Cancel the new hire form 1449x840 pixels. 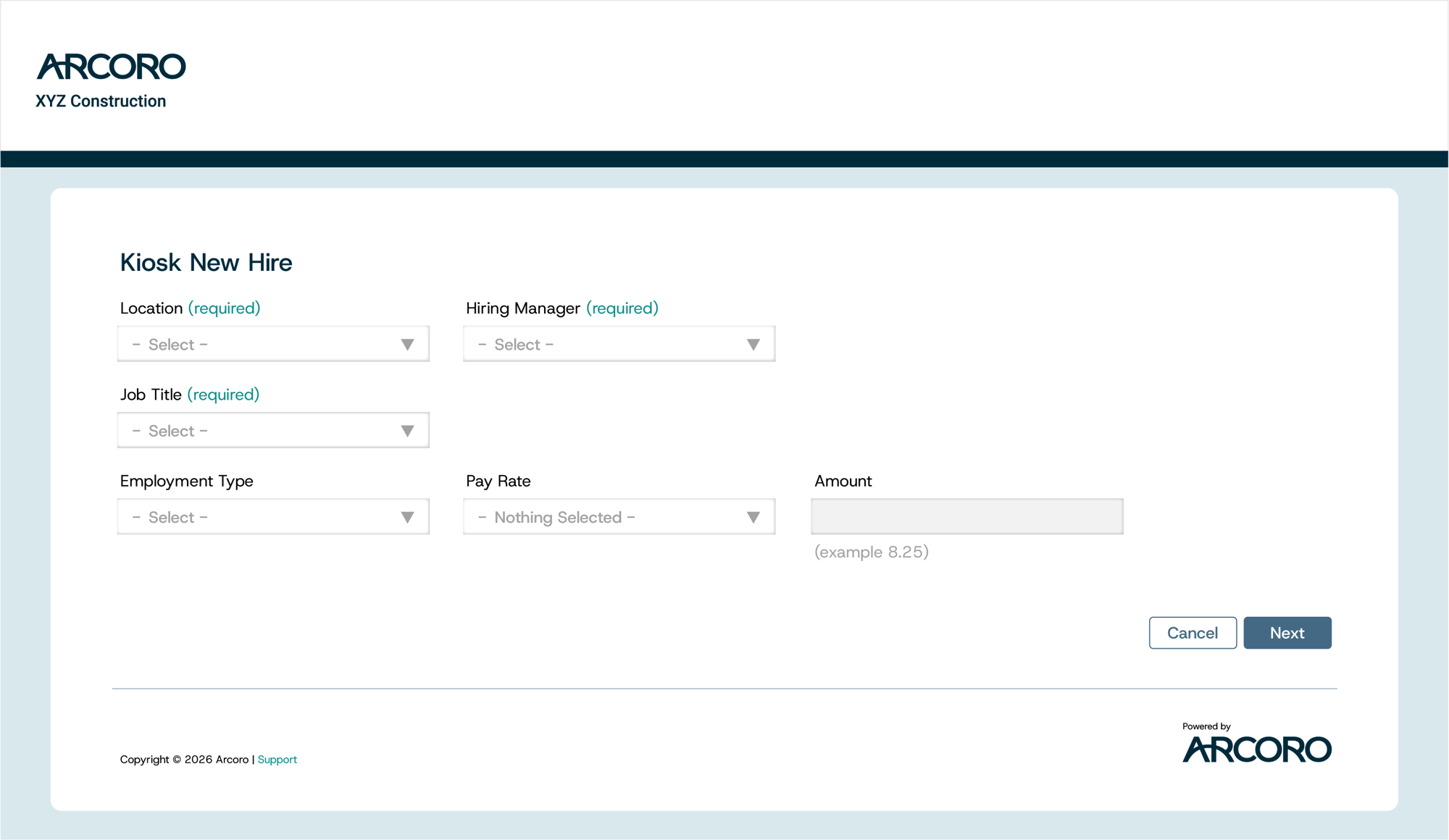(x=1193, y=633)
